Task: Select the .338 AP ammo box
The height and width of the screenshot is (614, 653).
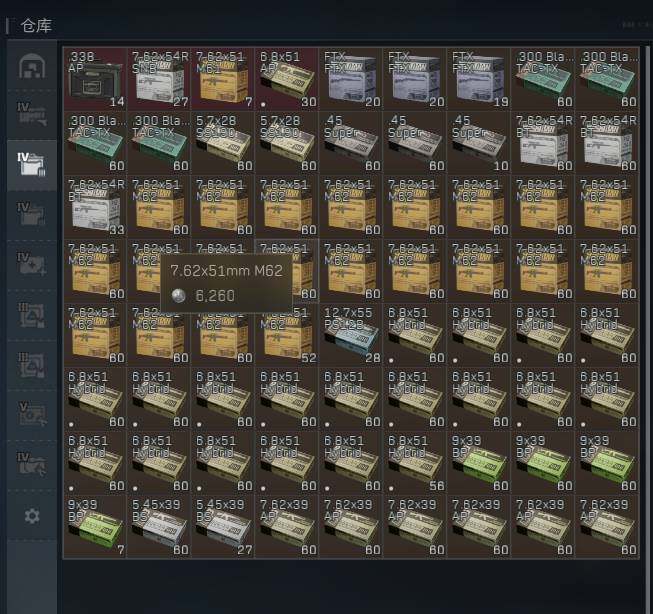Action: click(x=96, y=79)
